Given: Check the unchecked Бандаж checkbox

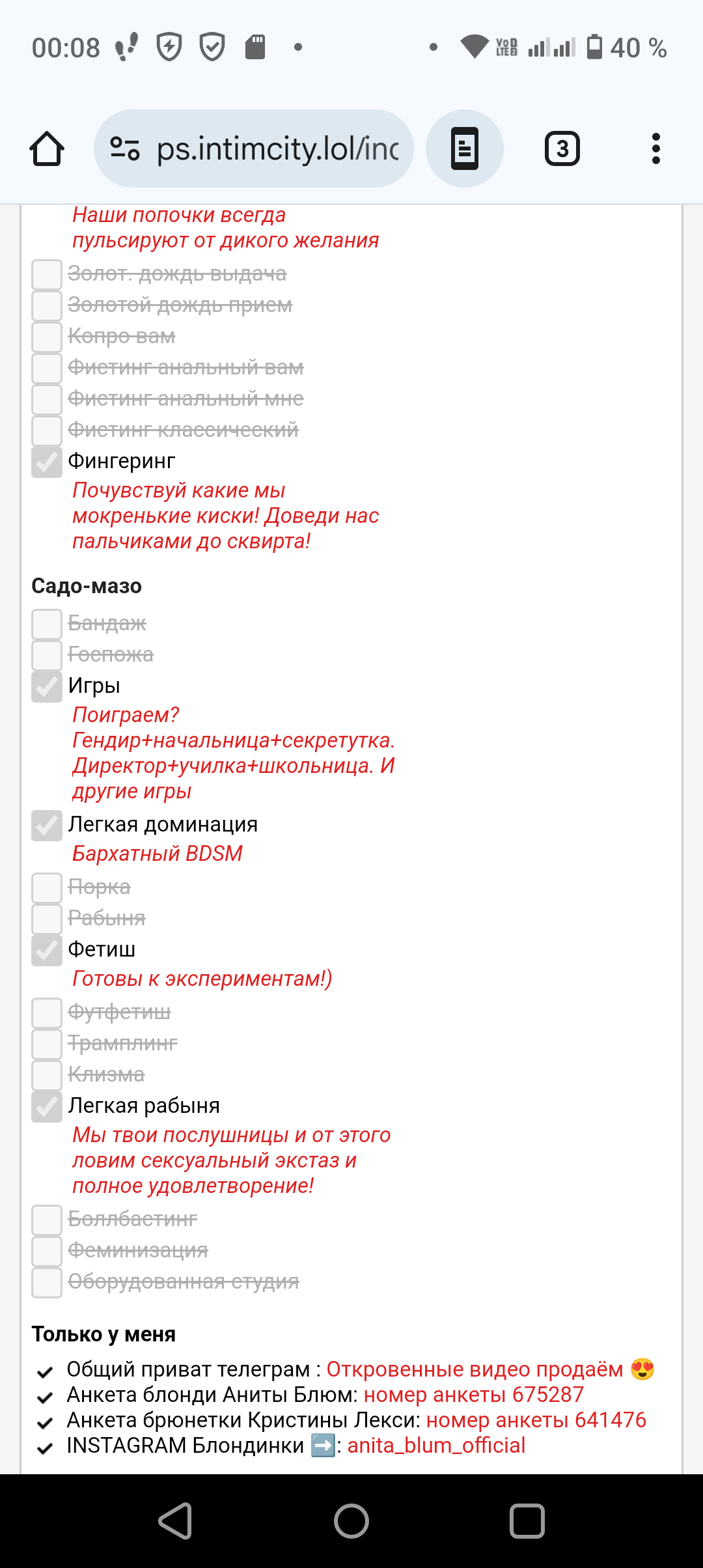Looking at the screenshot, I should (47, 624).
